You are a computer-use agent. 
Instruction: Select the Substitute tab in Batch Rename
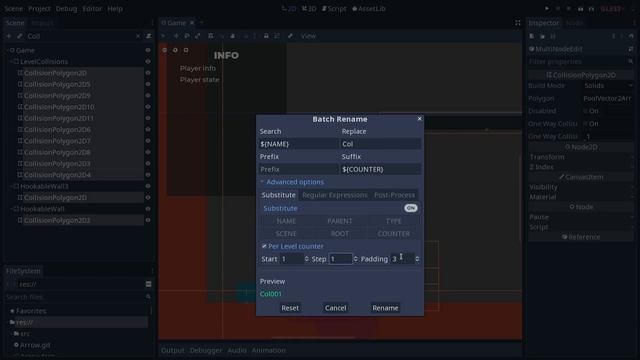(278, 195)
